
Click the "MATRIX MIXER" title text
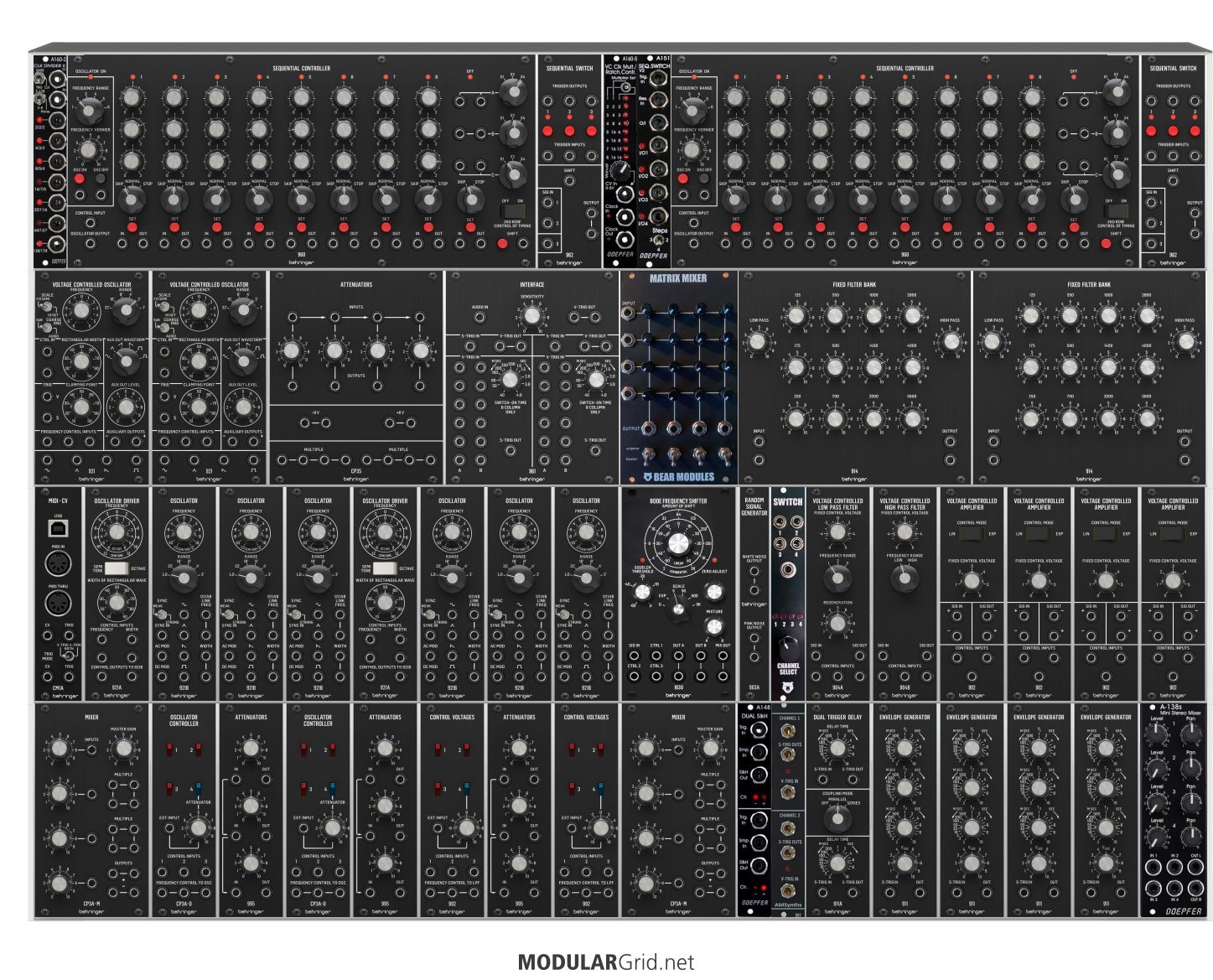678,278
